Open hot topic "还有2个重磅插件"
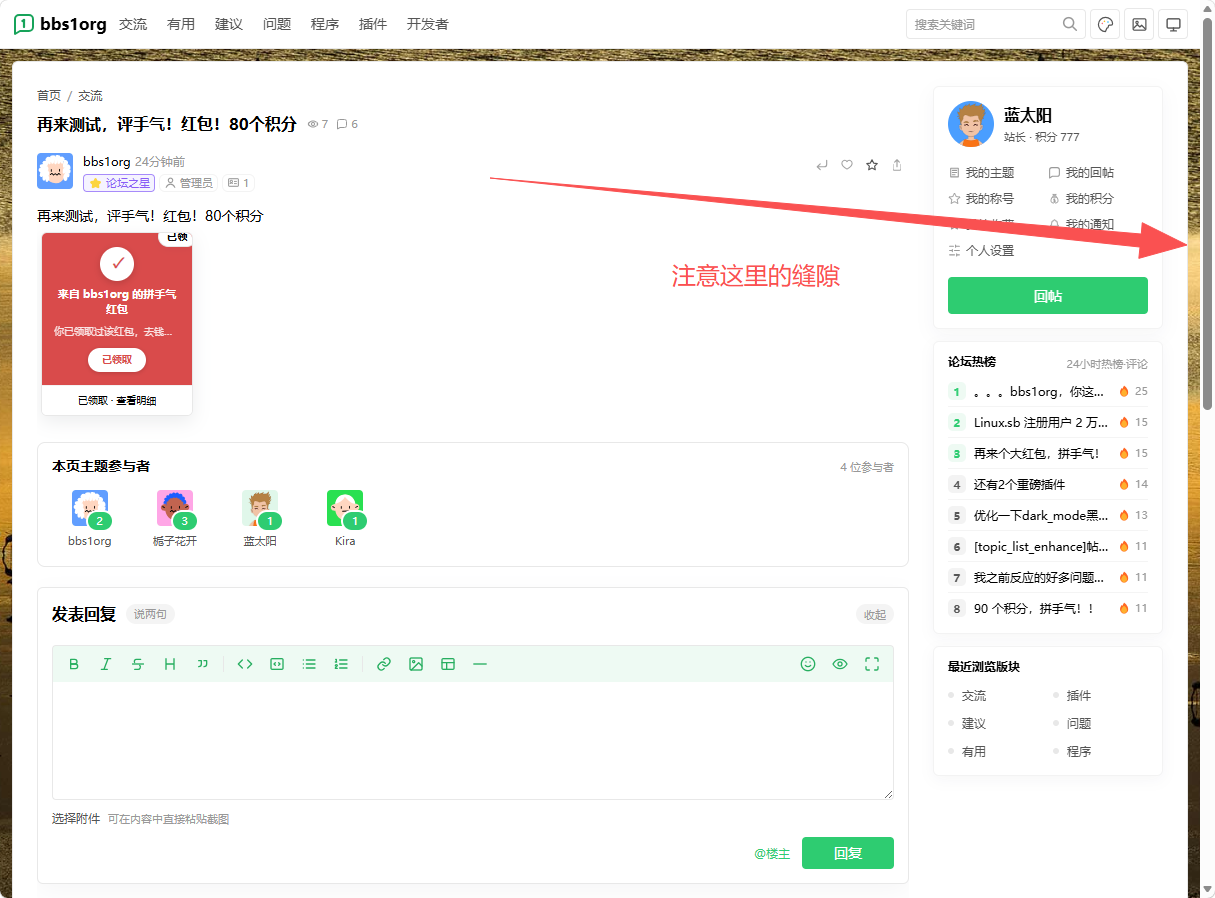This screenshot has width=1215, height=898. tap(1019, 485)
